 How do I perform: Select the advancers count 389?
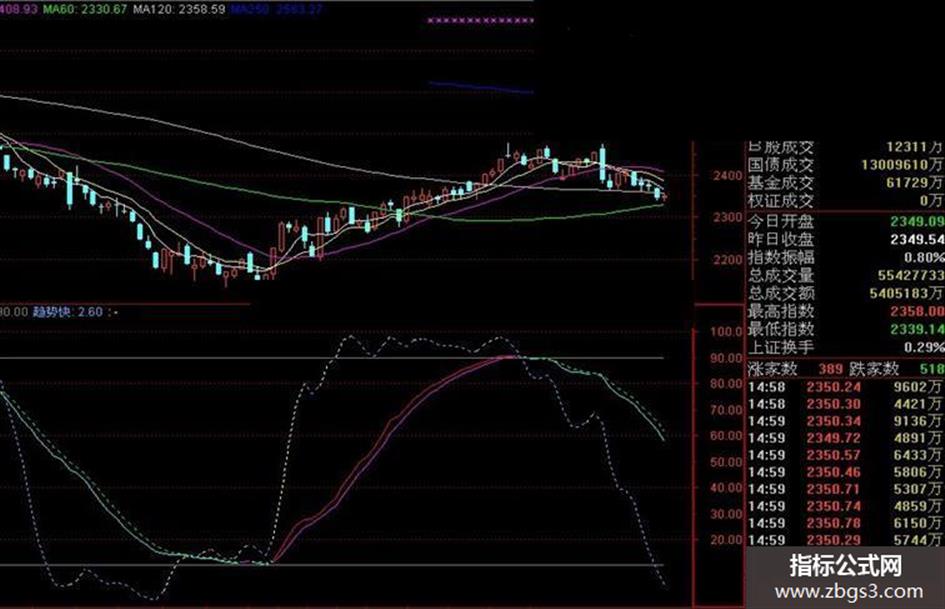[x=830, y=368]
